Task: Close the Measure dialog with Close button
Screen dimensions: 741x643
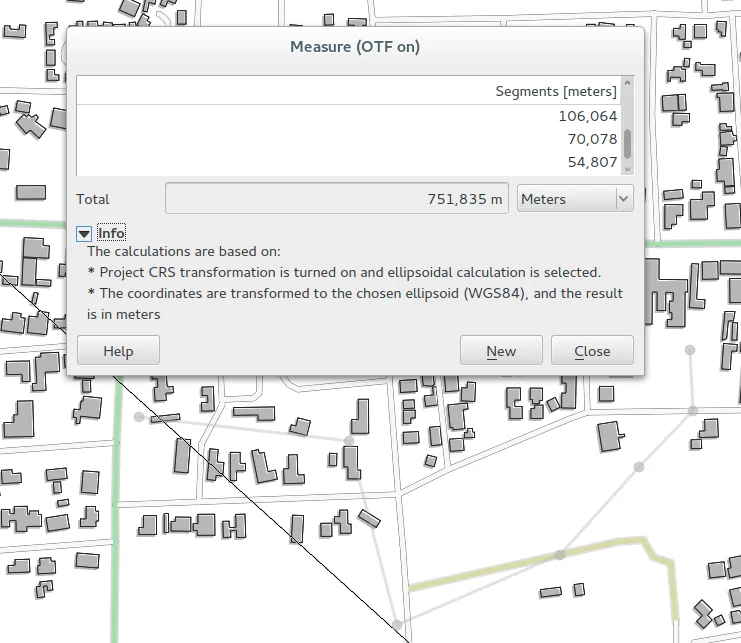Action: [x=592, y=351]
